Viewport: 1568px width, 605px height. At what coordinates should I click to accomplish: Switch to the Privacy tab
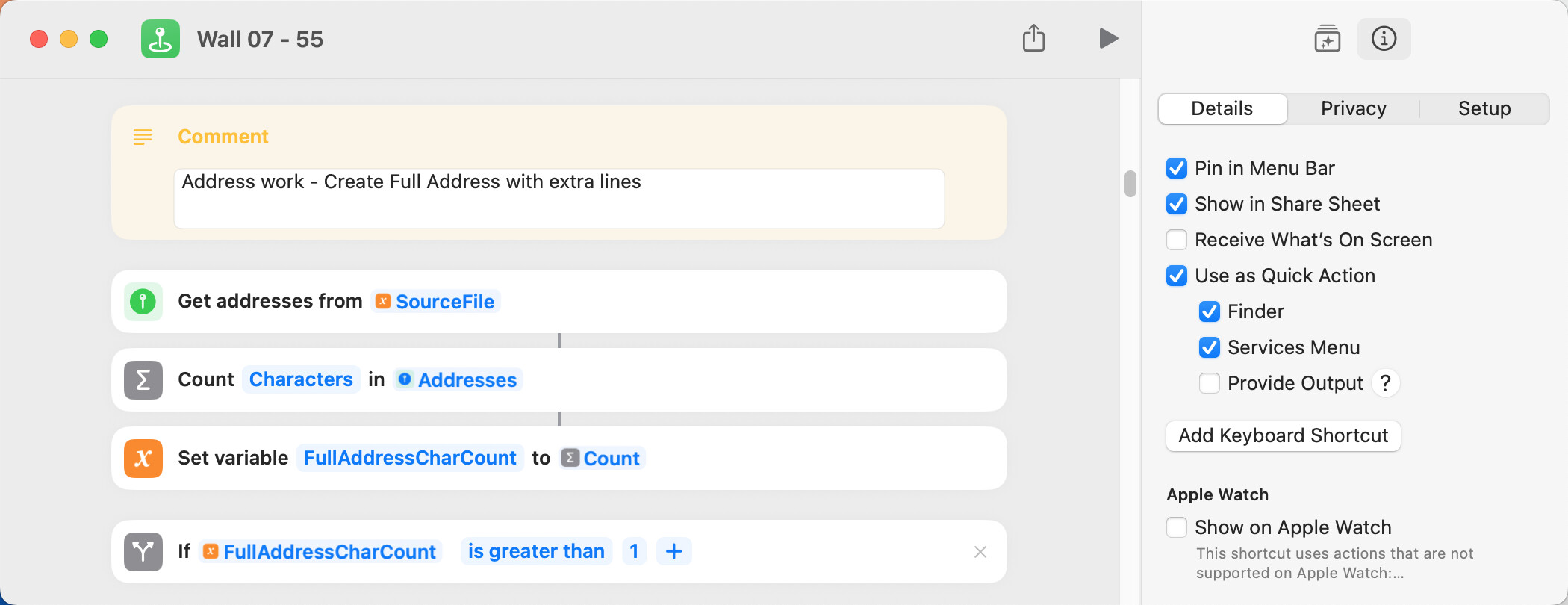coord(1353,108)
